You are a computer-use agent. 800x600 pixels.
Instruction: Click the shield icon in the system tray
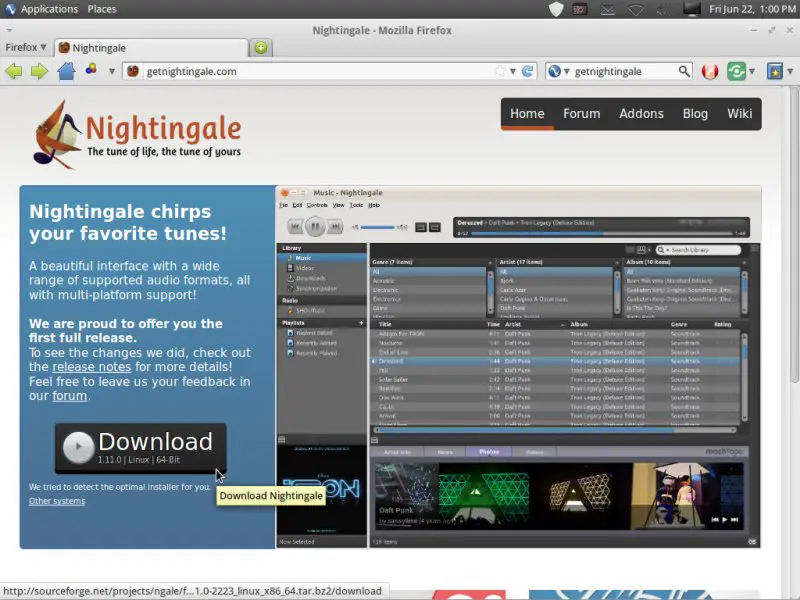(x=556, y=9)
